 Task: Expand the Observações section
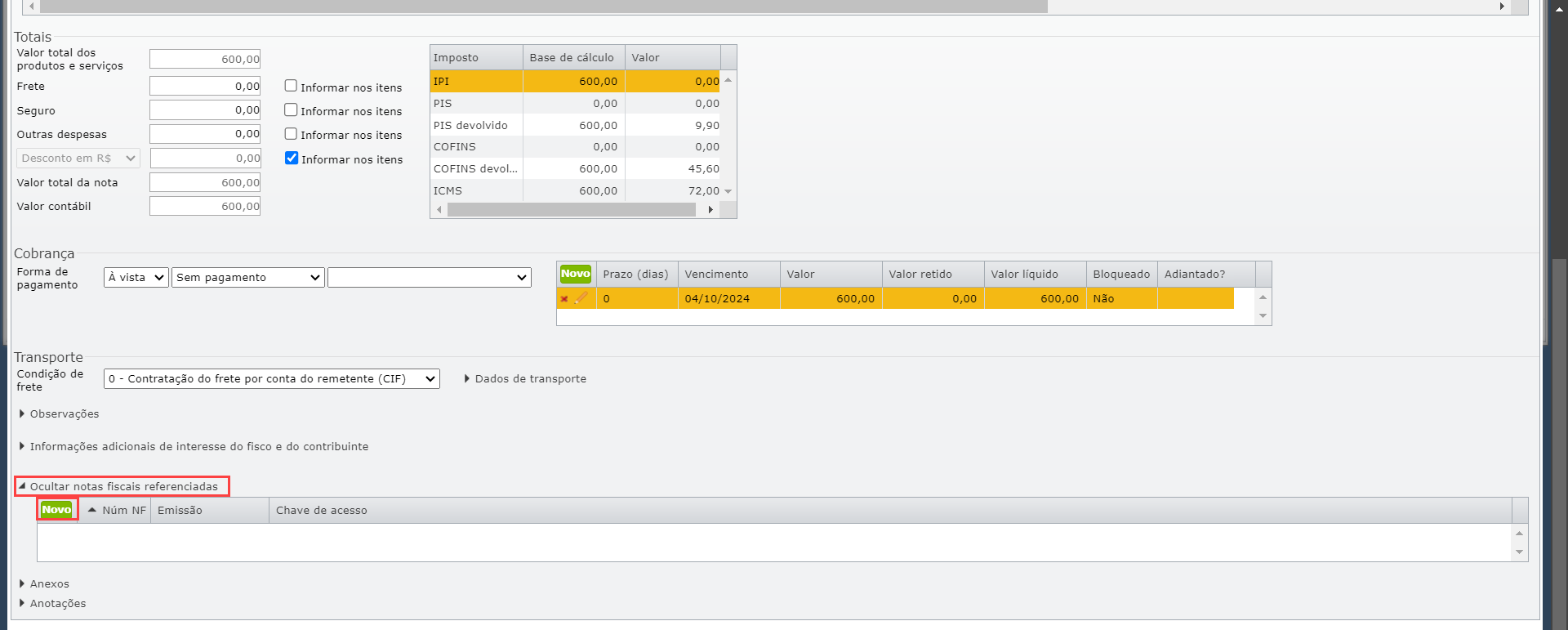59,414
